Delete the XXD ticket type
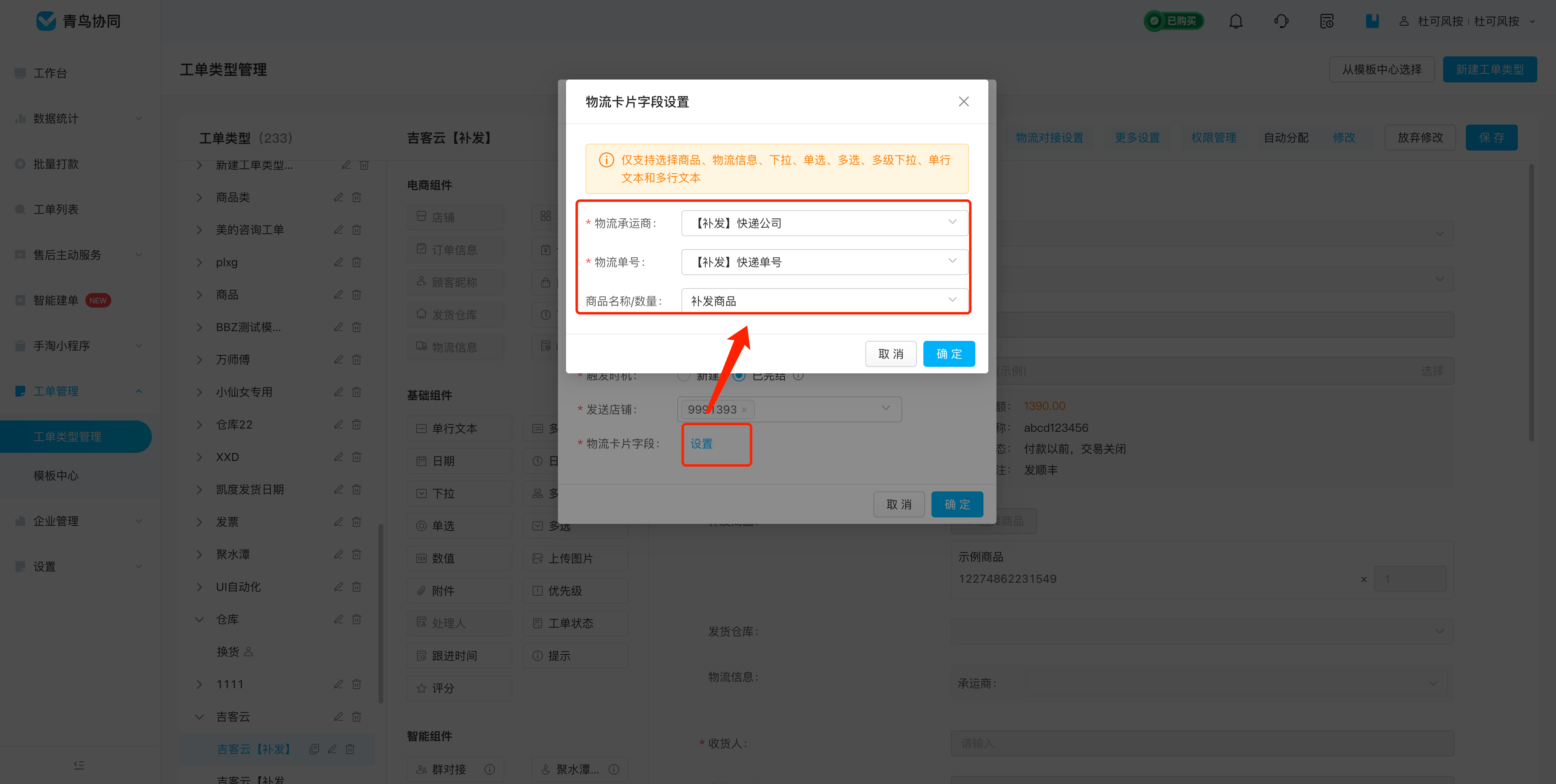The width and height of the screenshot is (1556, 784). click(x=357, y=457)
